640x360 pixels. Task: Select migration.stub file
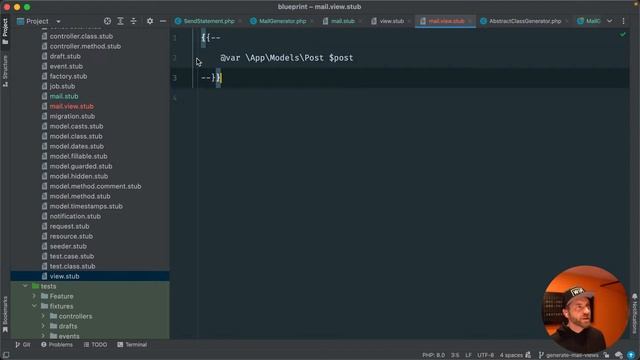tap(72, 116)
